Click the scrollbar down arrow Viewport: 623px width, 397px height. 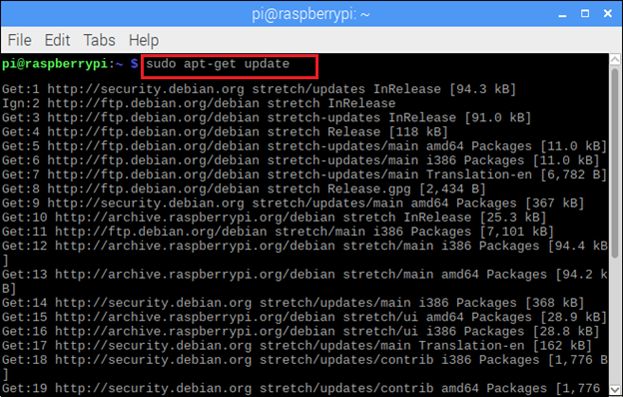[615, 389]
